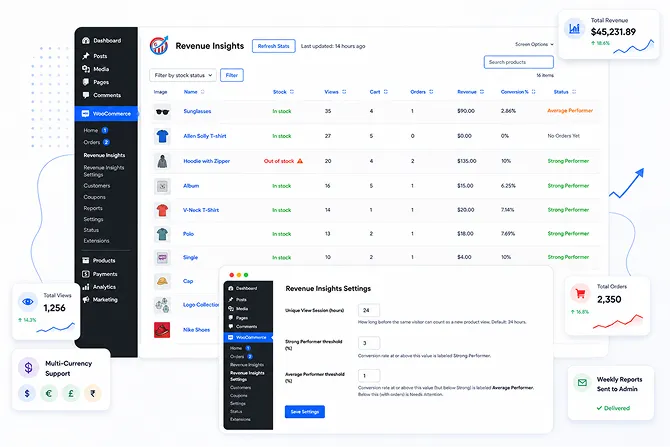
Task: Open the V-Neck T-Shirt product link
Action: (x=201, y=210)
